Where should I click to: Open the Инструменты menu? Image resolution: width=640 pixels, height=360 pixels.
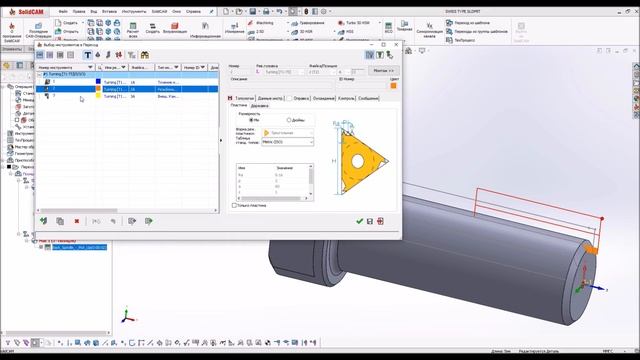tap(134, 11)
